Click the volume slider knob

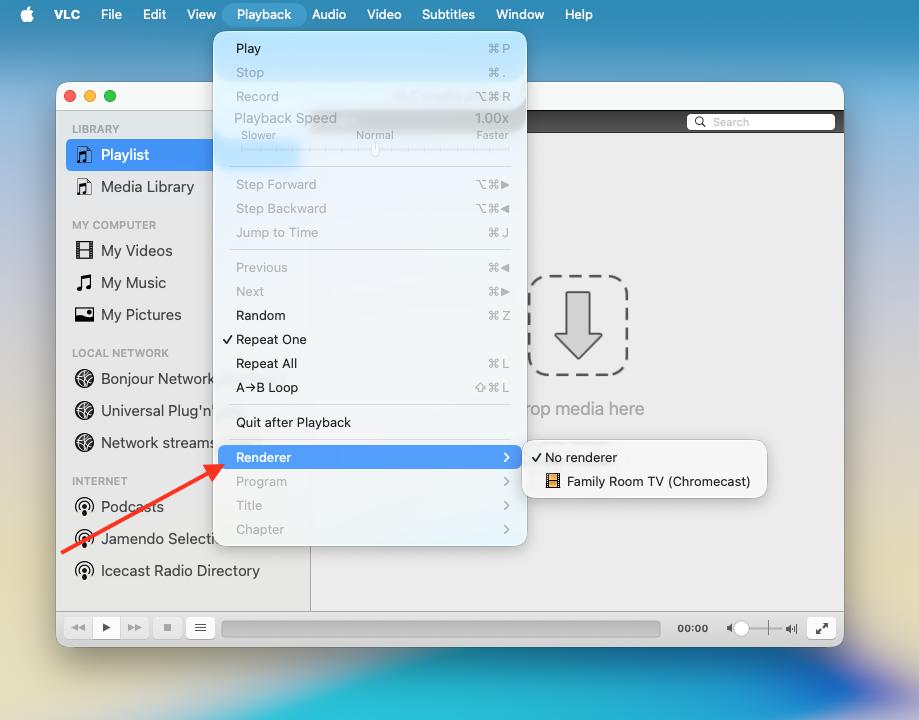tap(741, 629)
